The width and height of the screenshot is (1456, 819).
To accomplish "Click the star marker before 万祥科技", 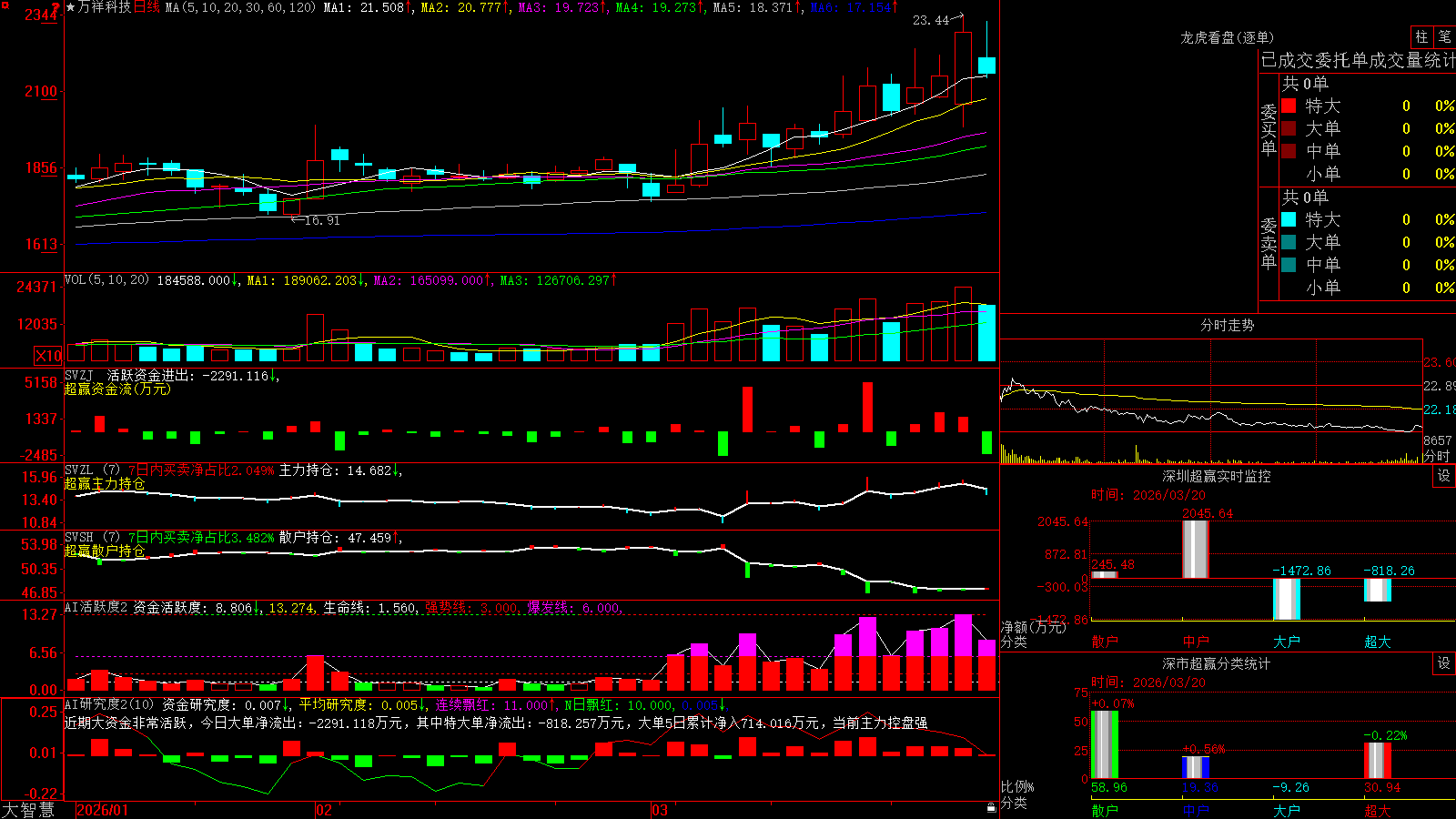I will tap(71, 7).
